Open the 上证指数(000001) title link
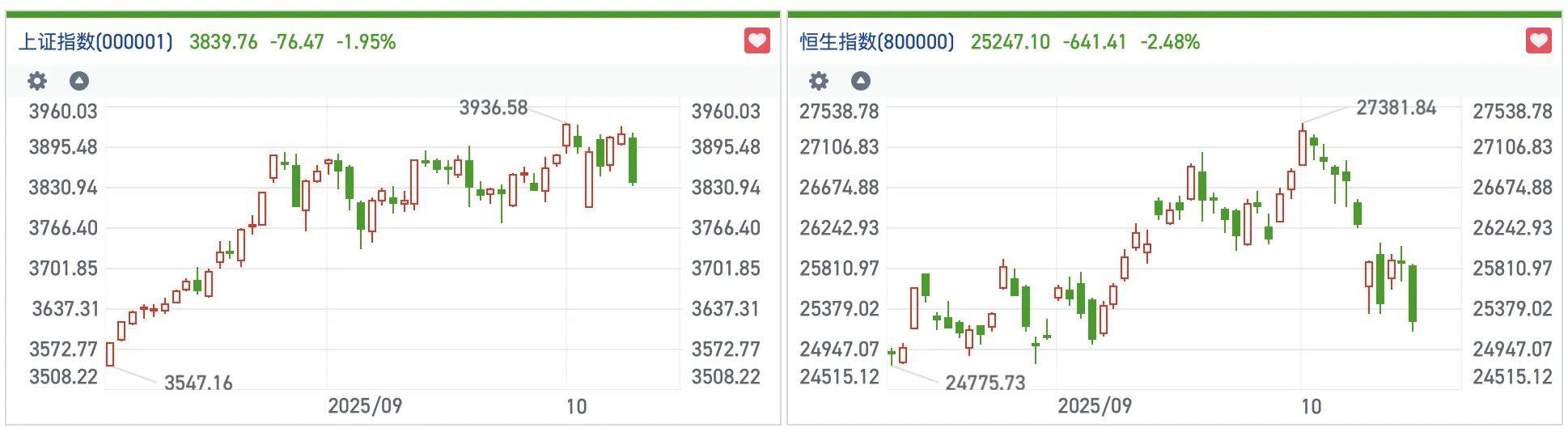Image resolution: width=1568 pixels, height=432 pixels. tap(95, 42)
